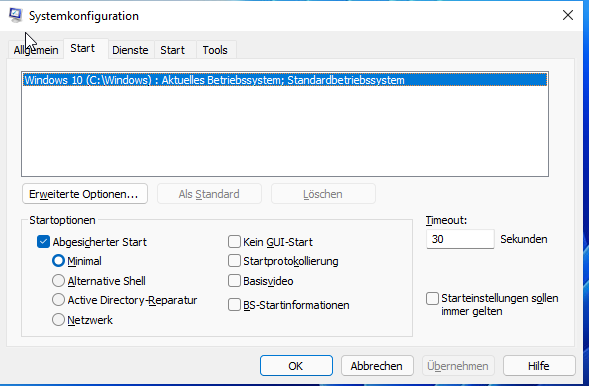Click the Timeout seconds input field
589x386 pixels.
460,239
